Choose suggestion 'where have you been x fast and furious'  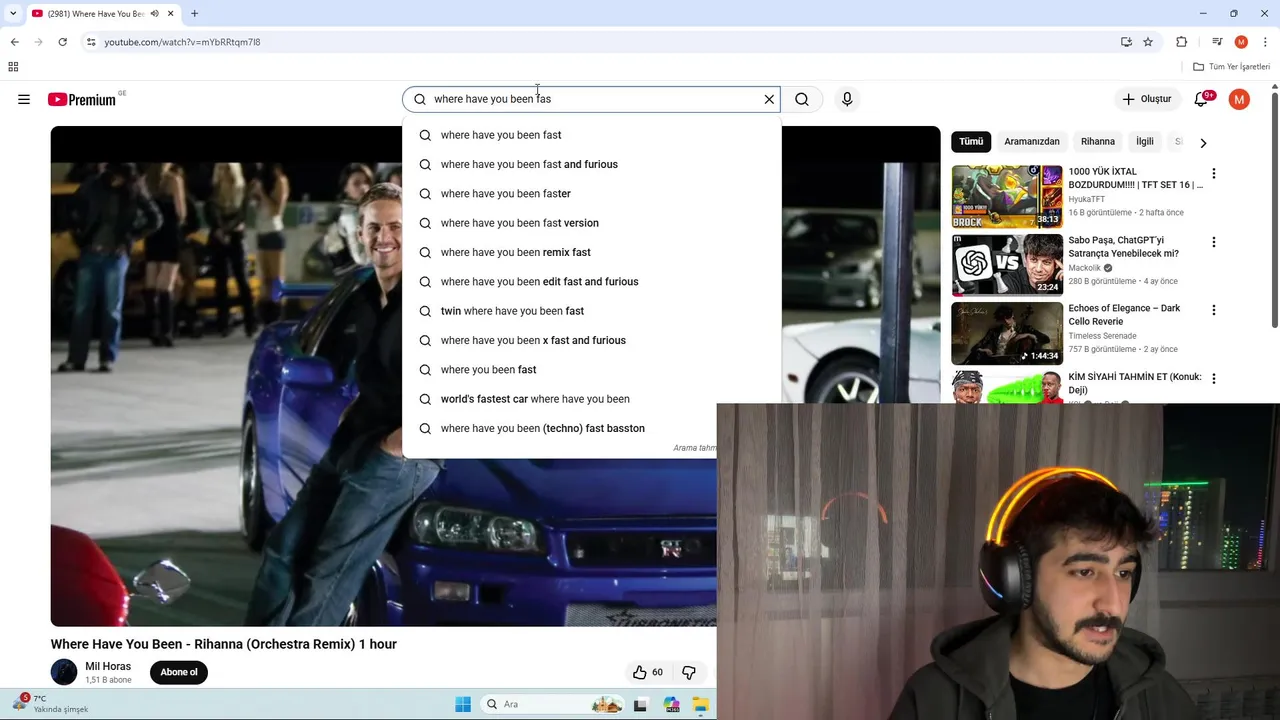591,340
